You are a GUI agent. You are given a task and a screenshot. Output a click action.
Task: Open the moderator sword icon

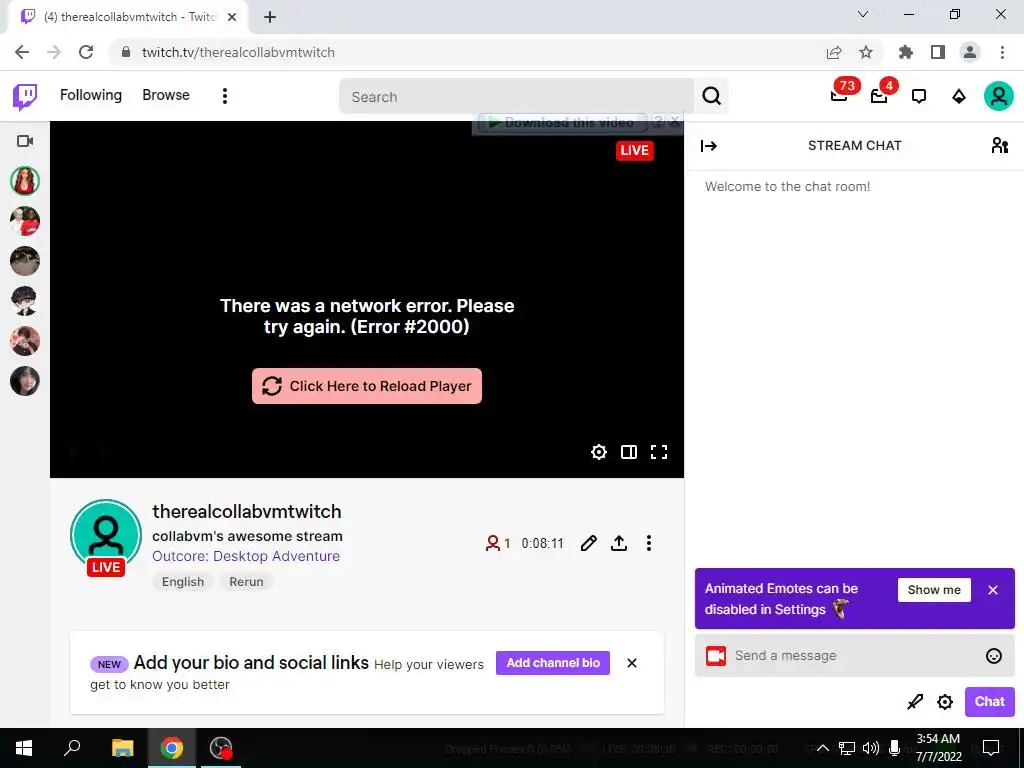pyautogui.click(x=915, y=702)
